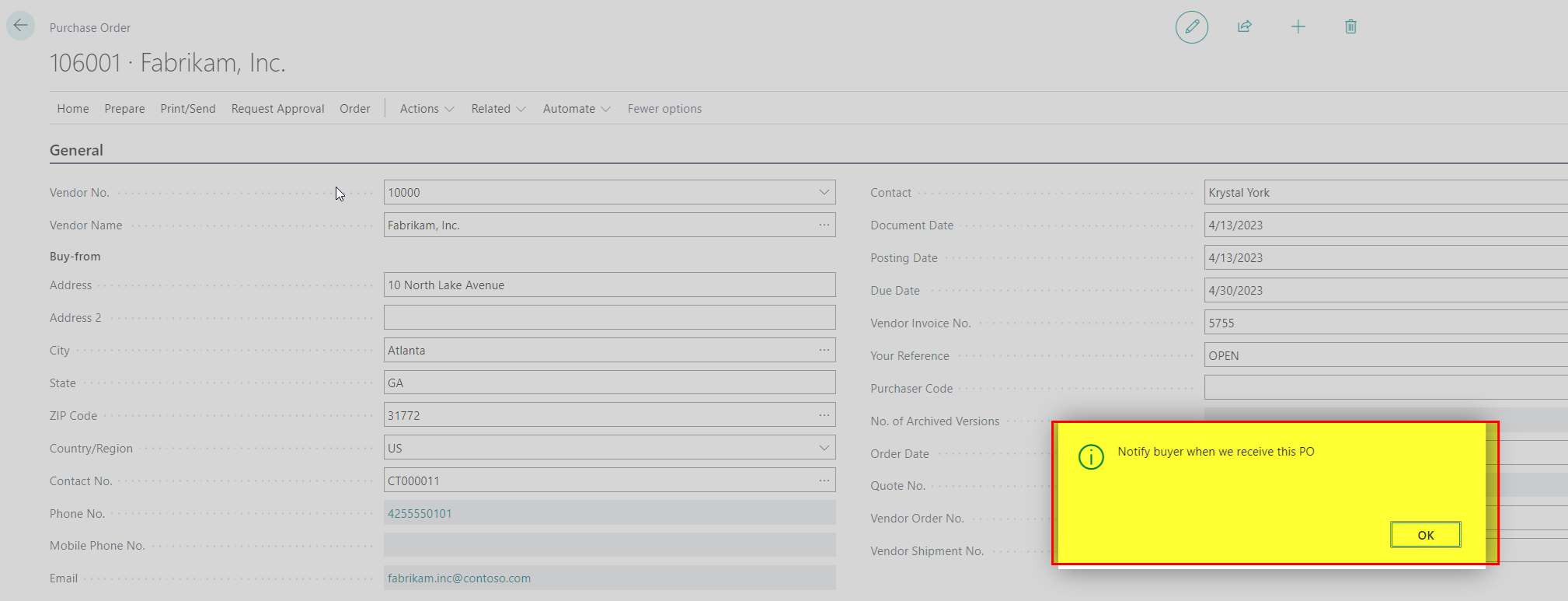Image resolution: width=1568 pixels, height=601 pixels.
Task: Click the Due Date field
Action: click(x=1386, y=290)
